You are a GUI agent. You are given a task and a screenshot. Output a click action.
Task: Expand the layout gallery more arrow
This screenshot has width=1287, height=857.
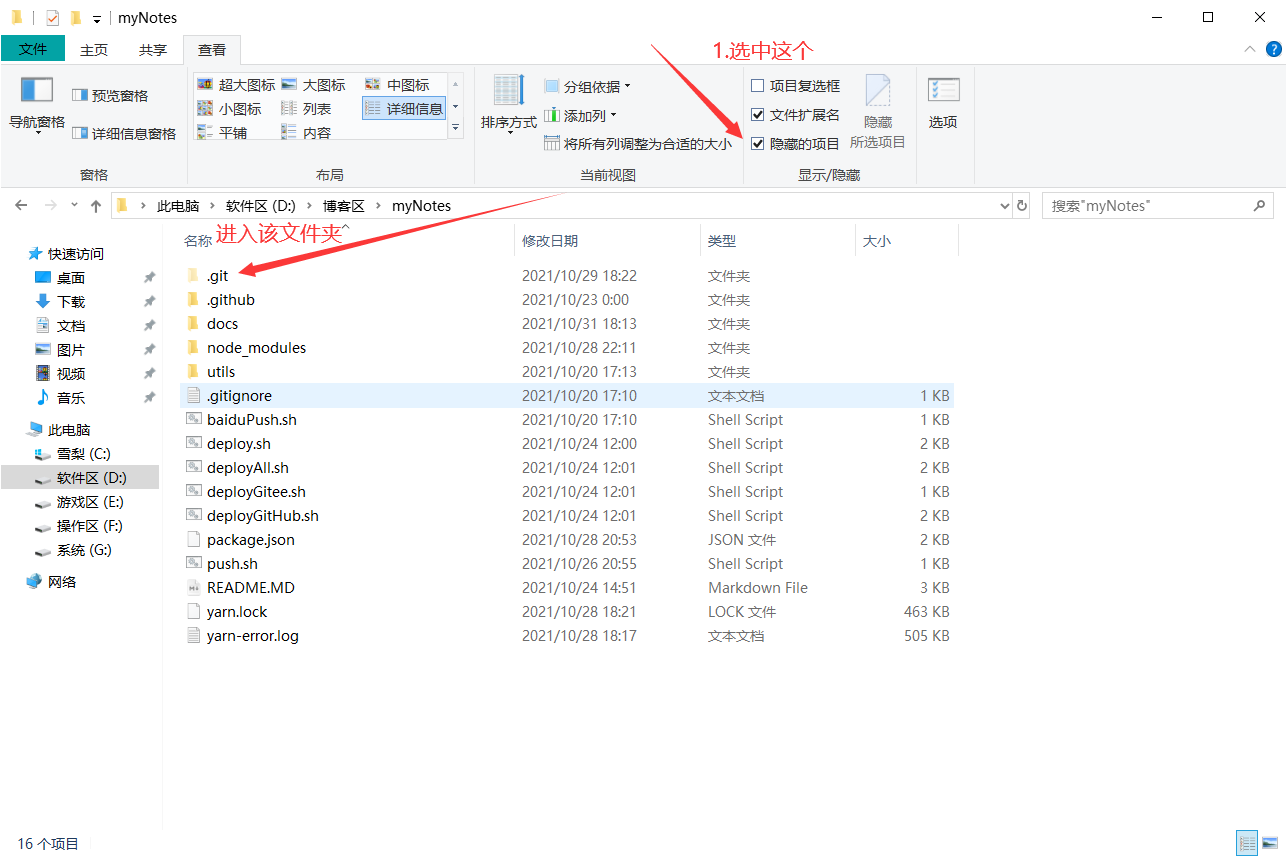click(456, 127)
